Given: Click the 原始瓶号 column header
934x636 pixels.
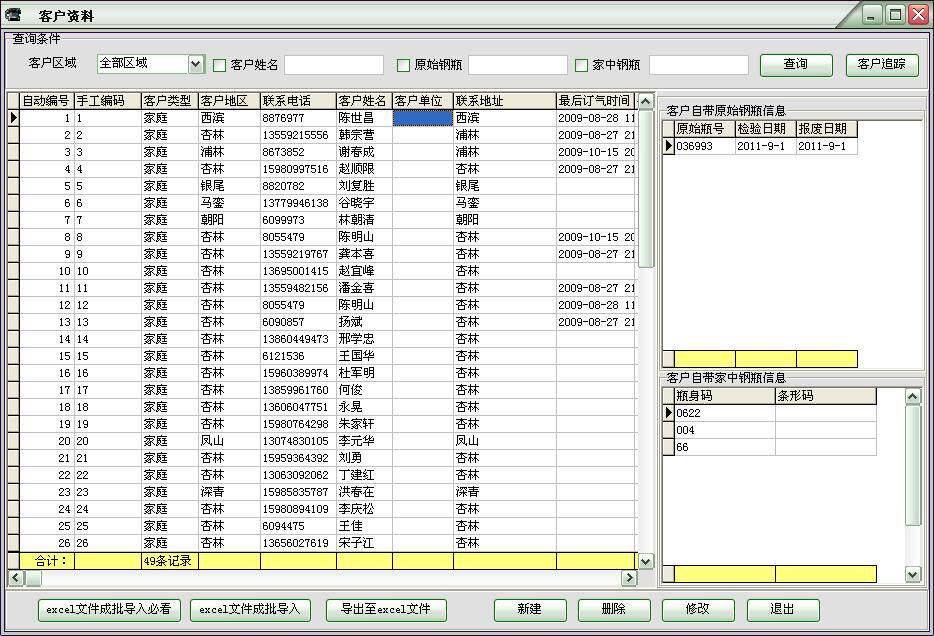Looking at the screenshot, I should pos(705,129).
